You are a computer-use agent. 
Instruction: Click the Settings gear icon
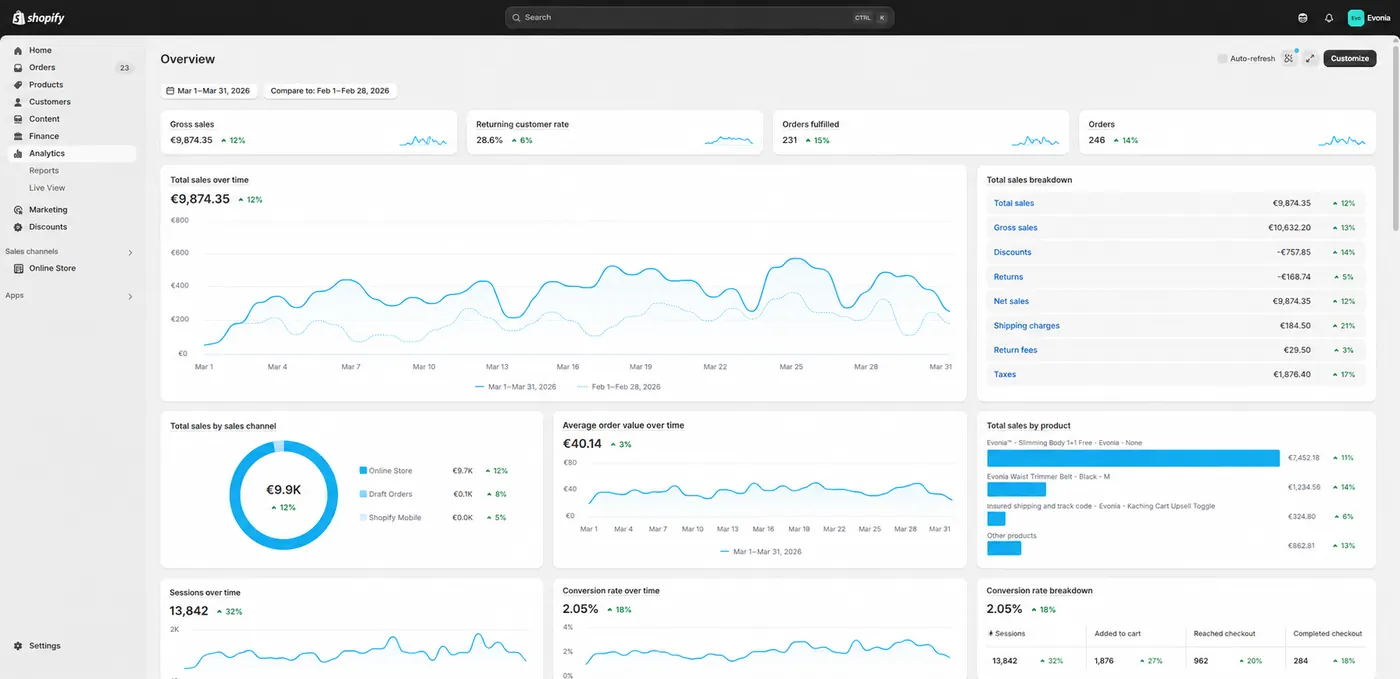18,646
